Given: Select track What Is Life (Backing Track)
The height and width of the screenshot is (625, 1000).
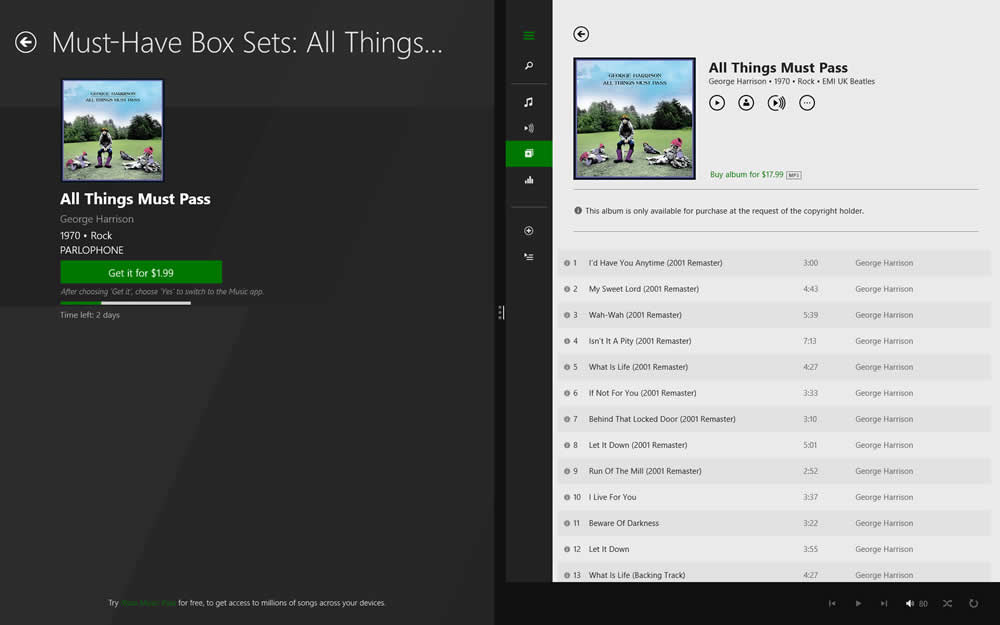Looking at the screenshot, I should (x=774, y=573).
